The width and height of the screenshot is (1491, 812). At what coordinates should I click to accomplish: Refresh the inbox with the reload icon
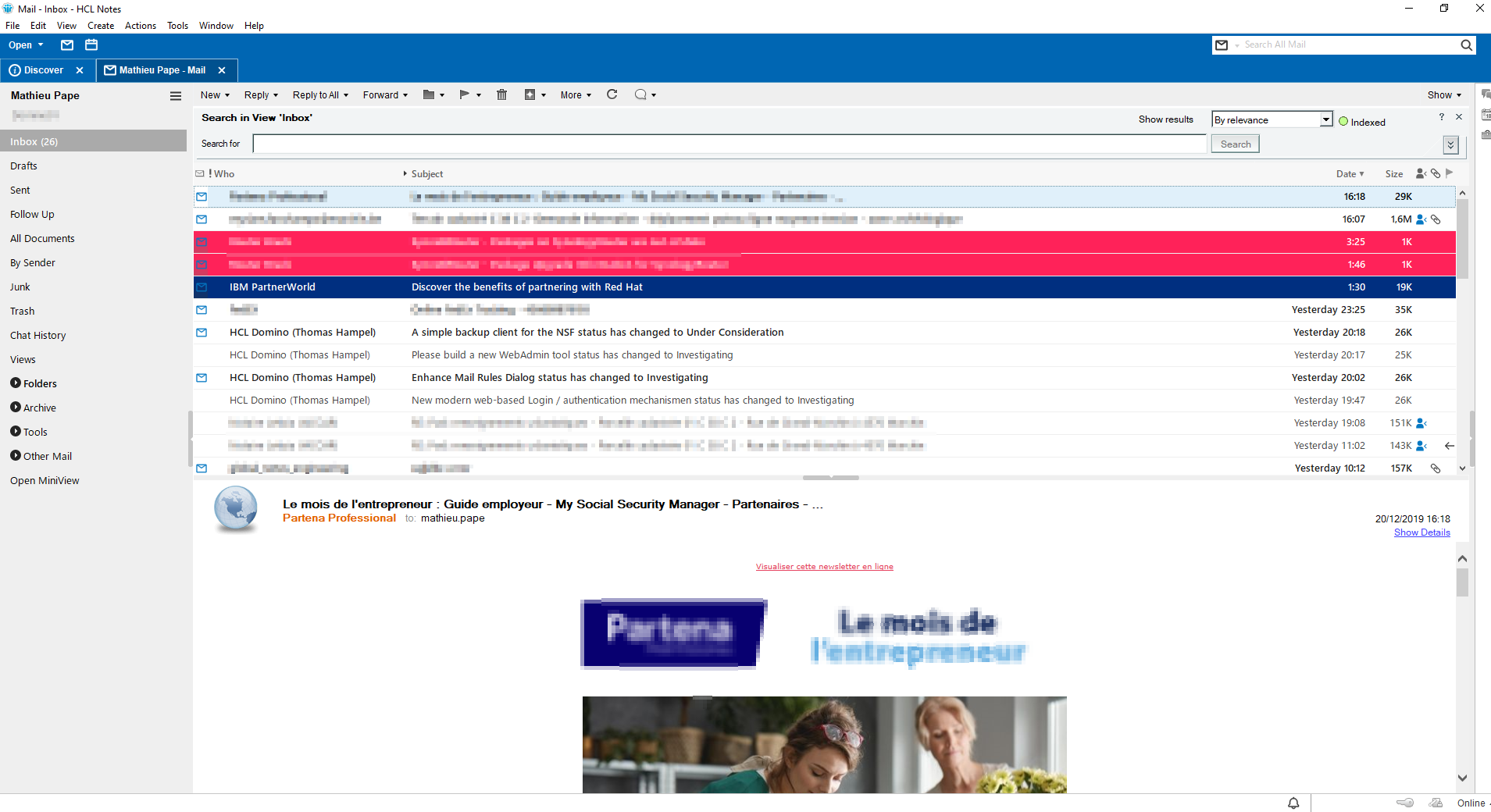(612, 94)
